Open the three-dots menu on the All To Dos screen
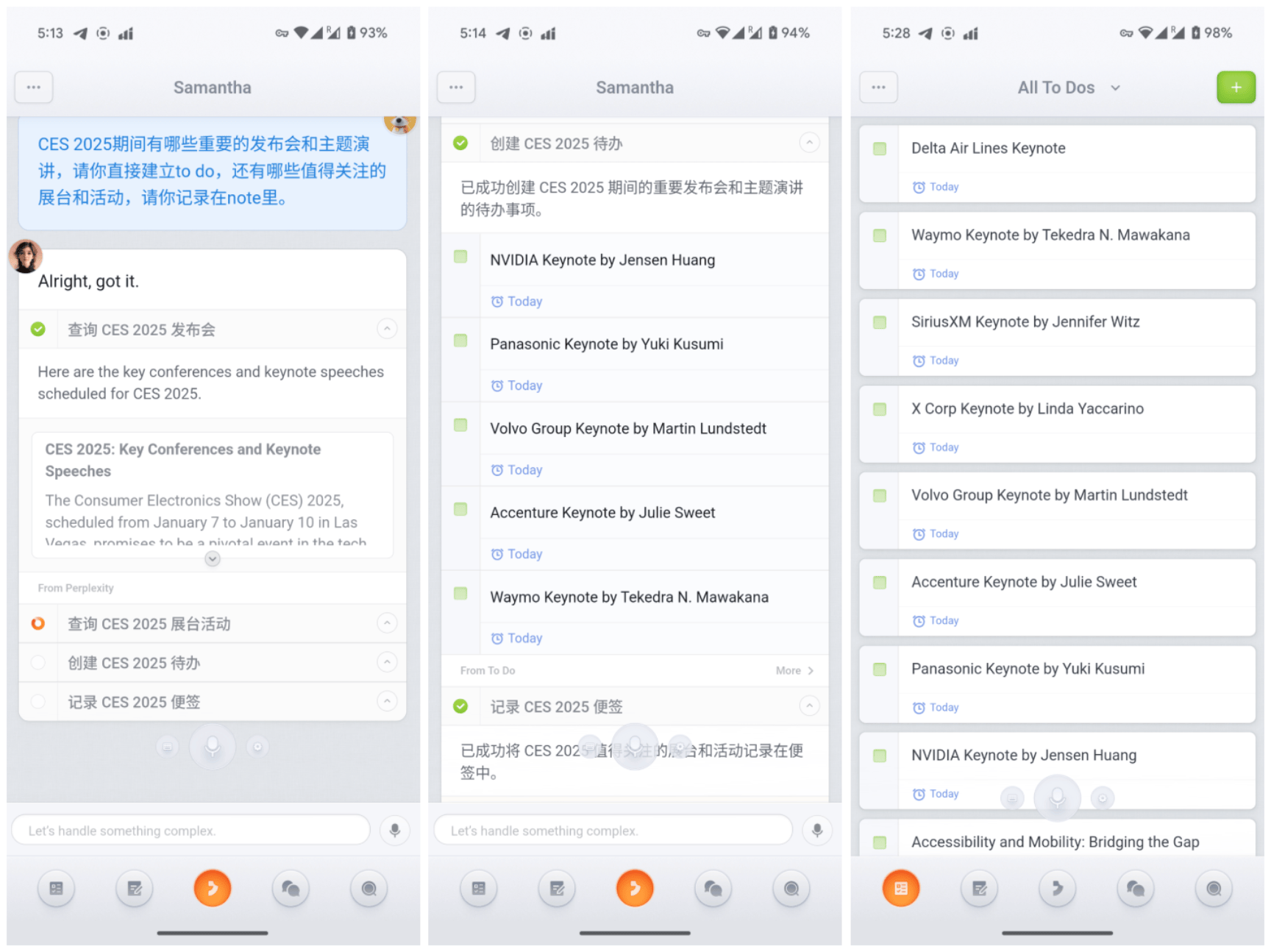Screen dimensions: 1271x952 [x=878, y=87]
